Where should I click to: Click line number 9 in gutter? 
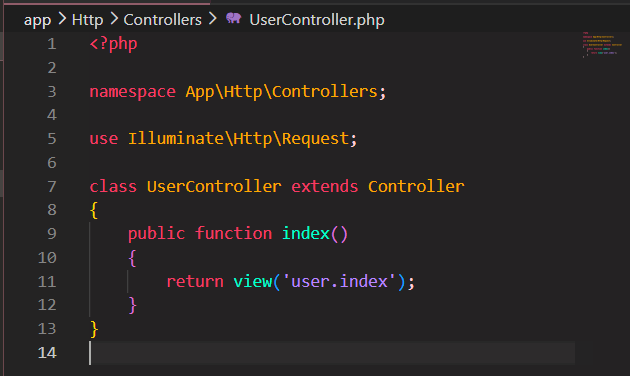point(51,234)
